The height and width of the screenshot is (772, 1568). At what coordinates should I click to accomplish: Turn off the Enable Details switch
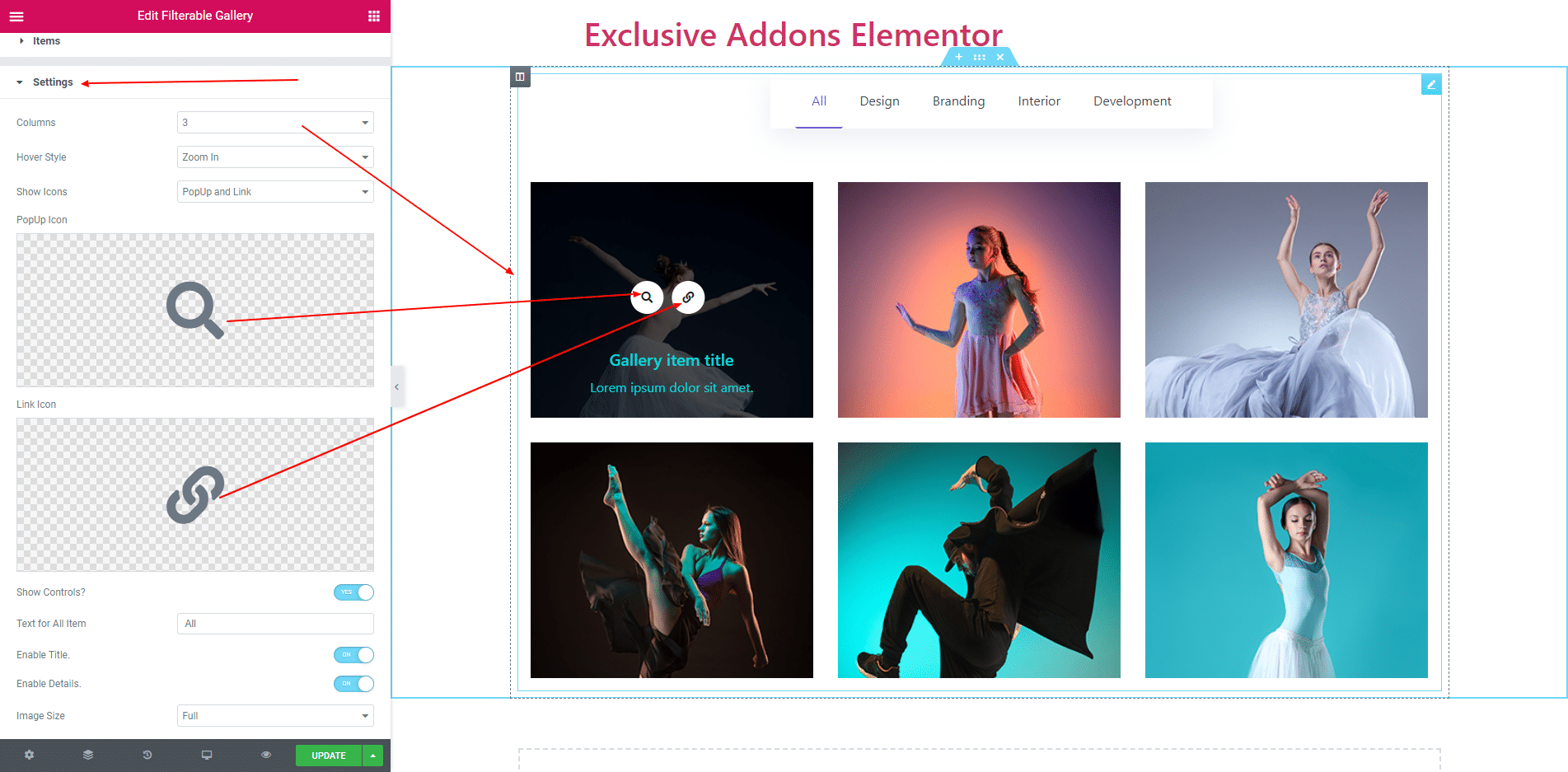click(353, 684)
